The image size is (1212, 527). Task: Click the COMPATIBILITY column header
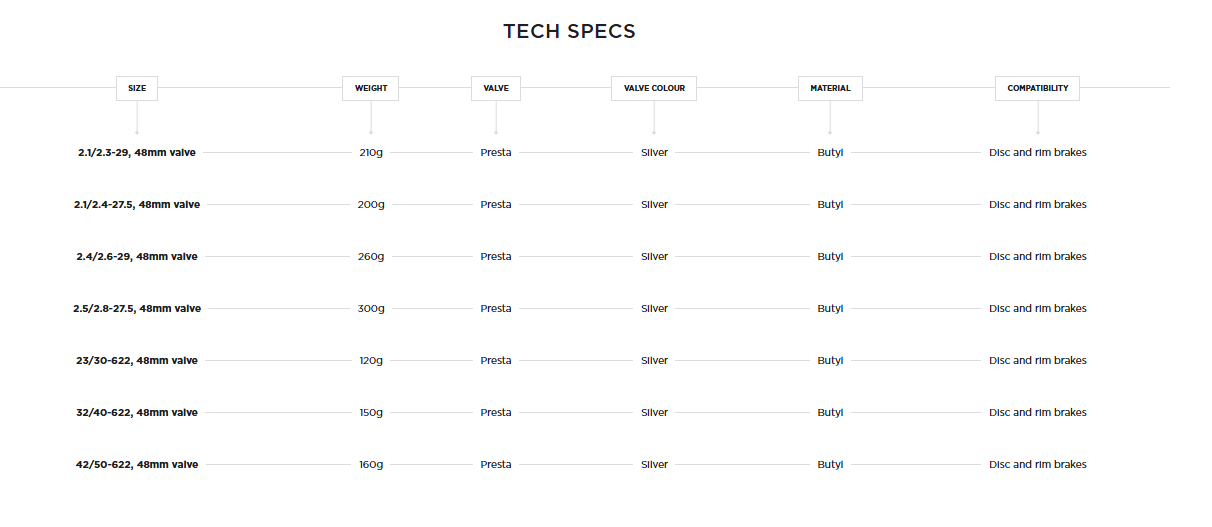coord(1037,88)
